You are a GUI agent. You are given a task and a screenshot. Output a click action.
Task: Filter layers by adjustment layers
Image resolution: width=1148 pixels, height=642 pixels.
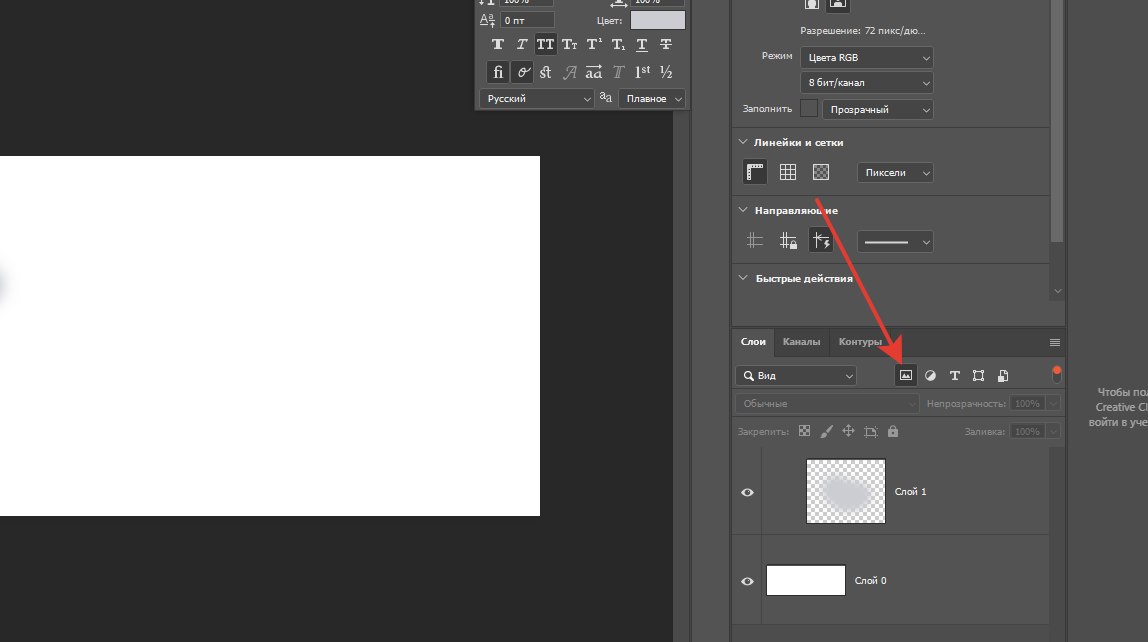930,376
